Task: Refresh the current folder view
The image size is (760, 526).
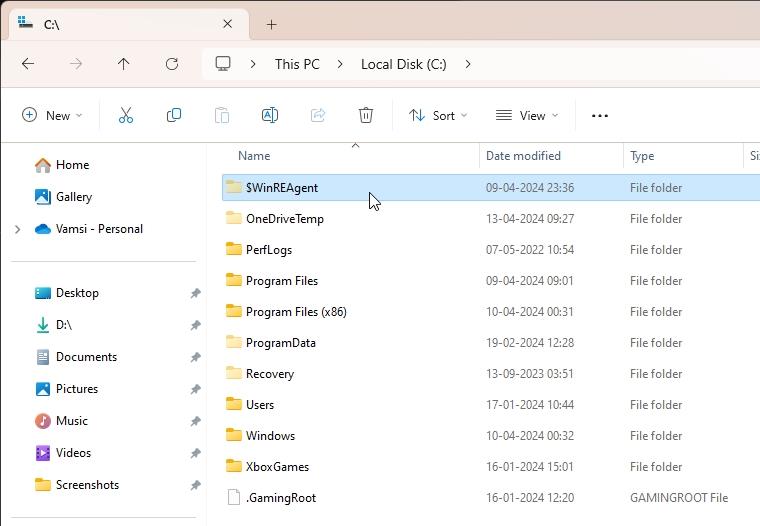Action: point(172,64)
